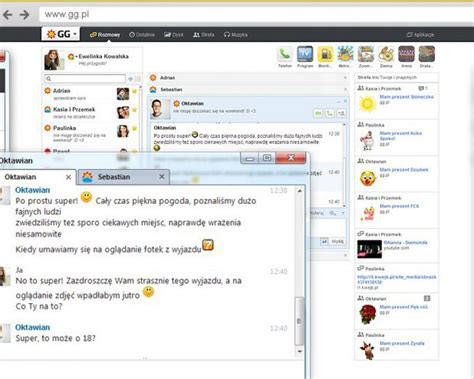
Task: Click the popup chat scrollbar down arrow
Action: [299, 351]
